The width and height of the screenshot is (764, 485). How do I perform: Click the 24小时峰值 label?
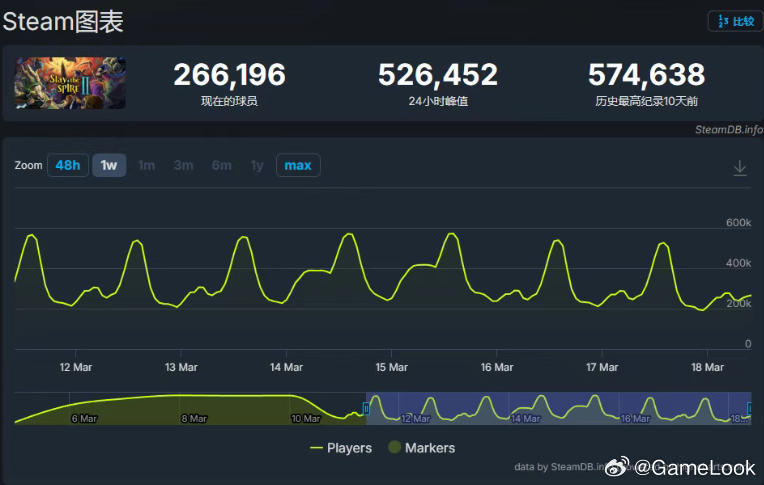(438, 101)
